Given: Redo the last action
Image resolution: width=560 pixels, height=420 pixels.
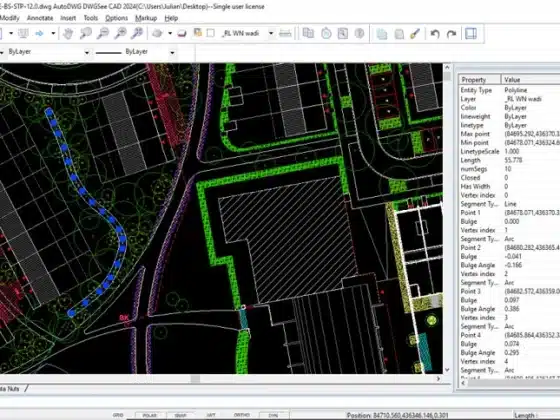Looking at the screenshot, I should 451,34.
